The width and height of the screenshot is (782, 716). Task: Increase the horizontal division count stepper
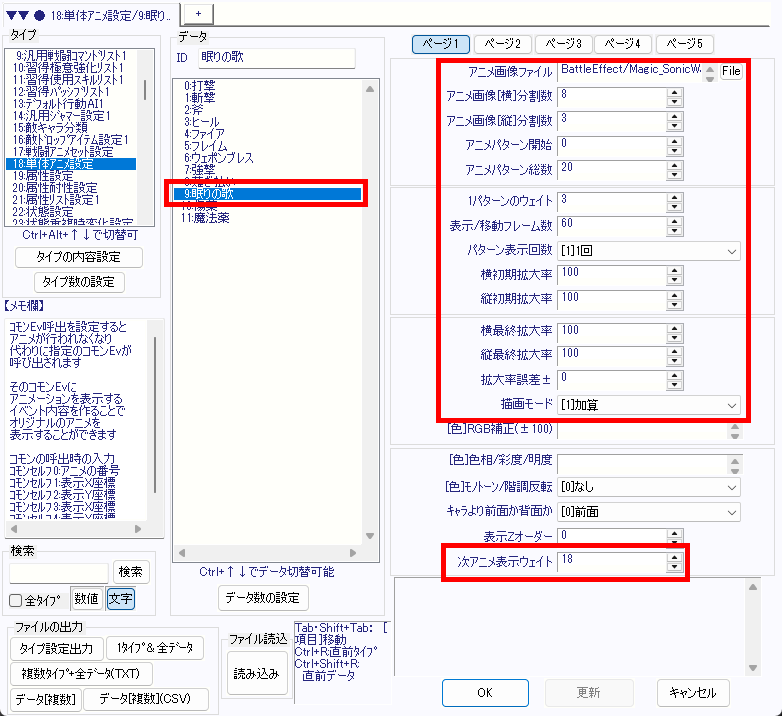(x=674, y=92)
